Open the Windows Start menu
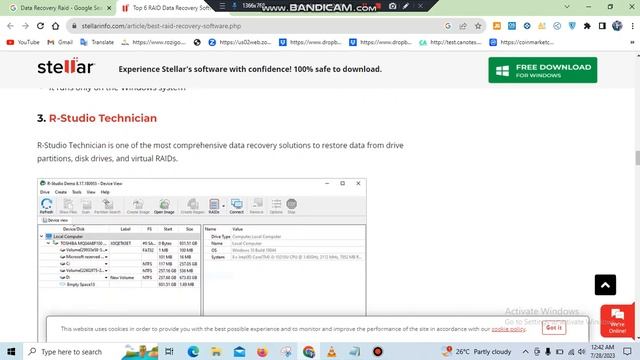 coord(11,351)
